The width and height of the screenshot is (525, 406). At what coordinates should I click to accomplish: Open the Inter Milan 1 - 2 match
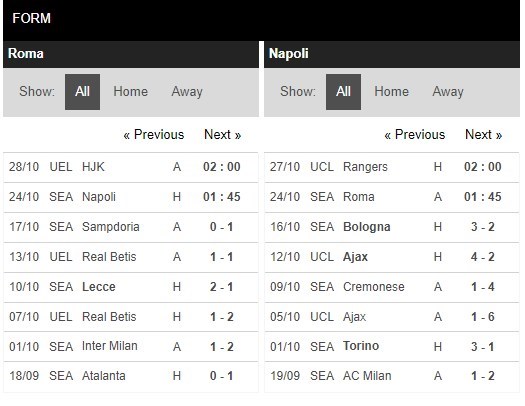[131, 346]
